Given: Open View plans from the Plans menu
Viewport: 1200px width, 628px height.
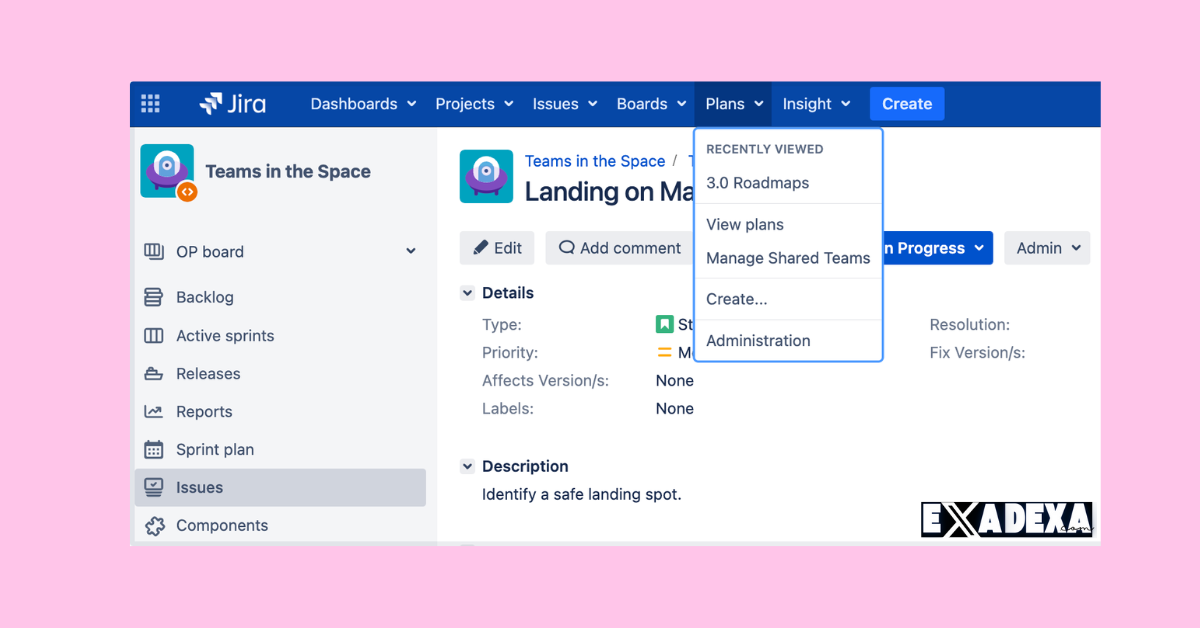Looking at the screenshot, I should point(744,224).
